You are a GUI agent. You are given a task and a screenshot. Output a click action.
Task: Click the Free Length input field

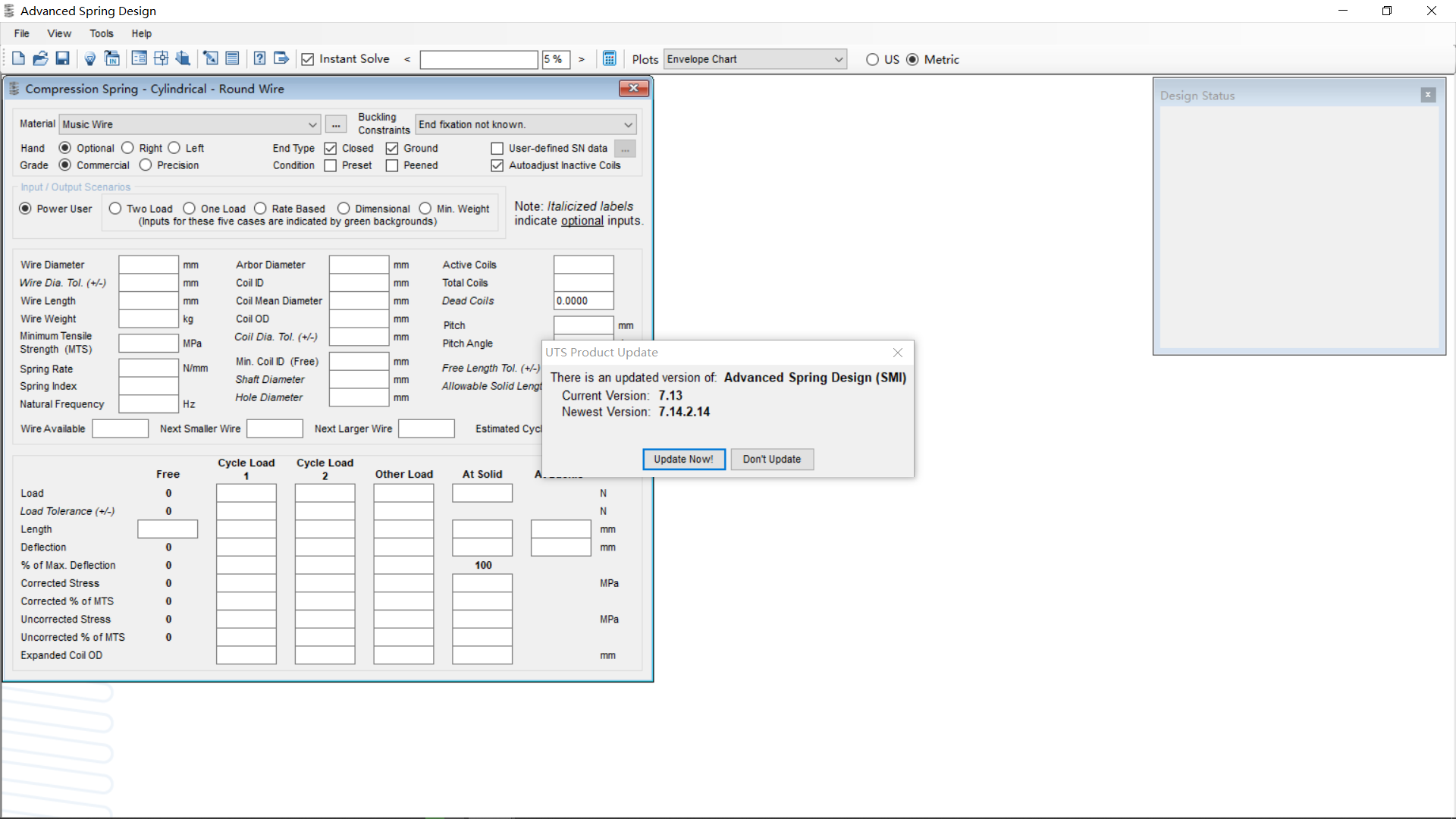click(168, 529)
